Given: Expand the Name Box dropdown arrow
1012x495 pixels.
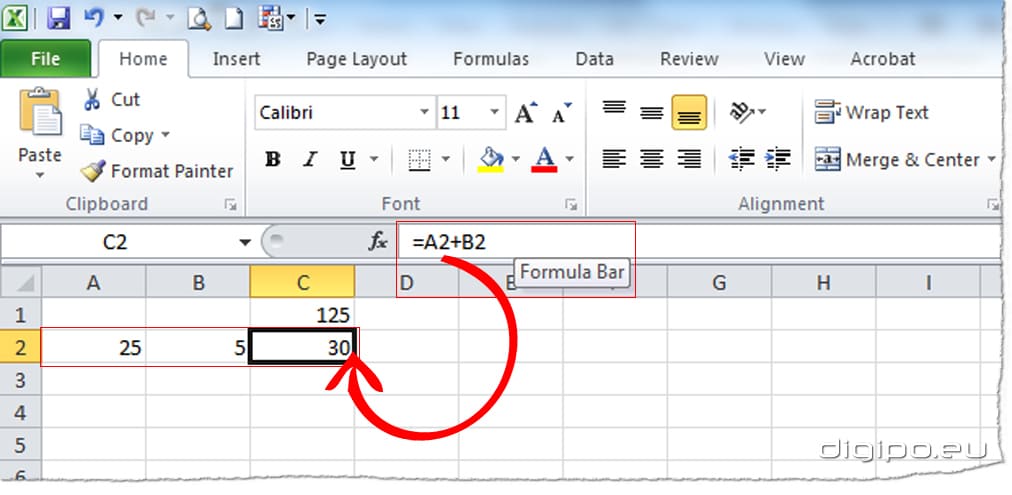Looking at the screenshot, I should pos(245,242).
